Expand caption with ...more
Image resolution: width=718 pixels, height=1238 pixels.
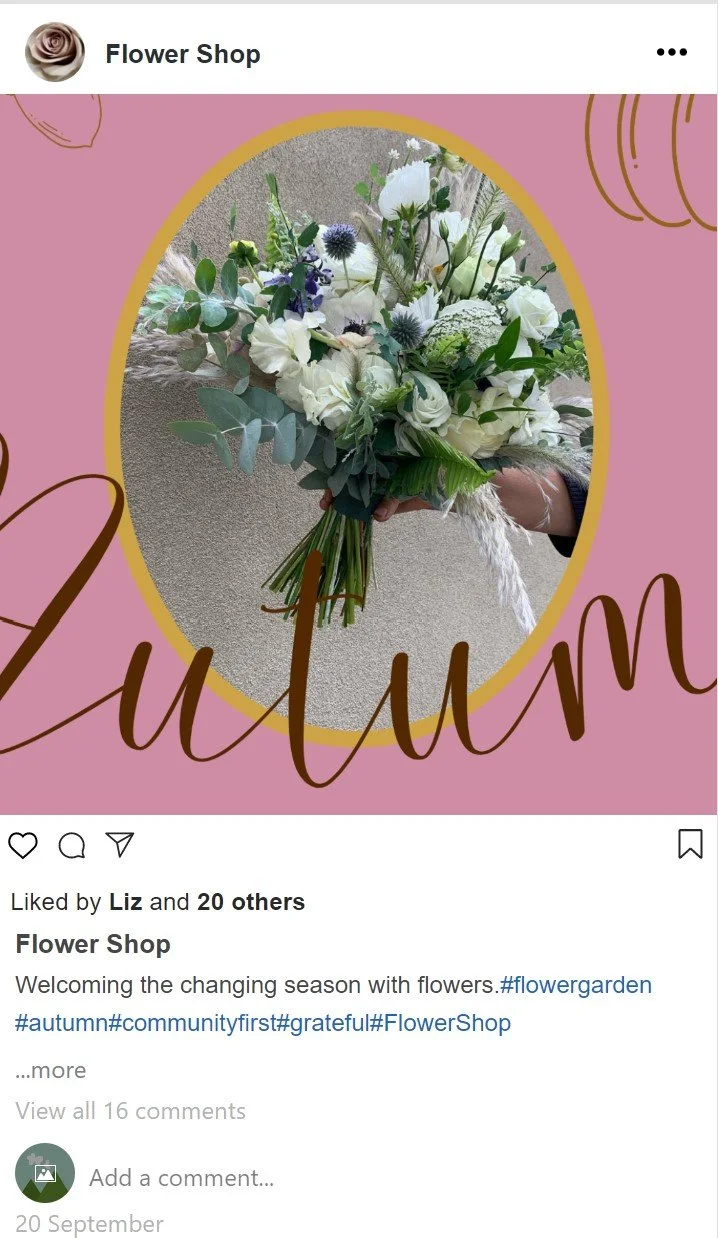coord(51,1070)
